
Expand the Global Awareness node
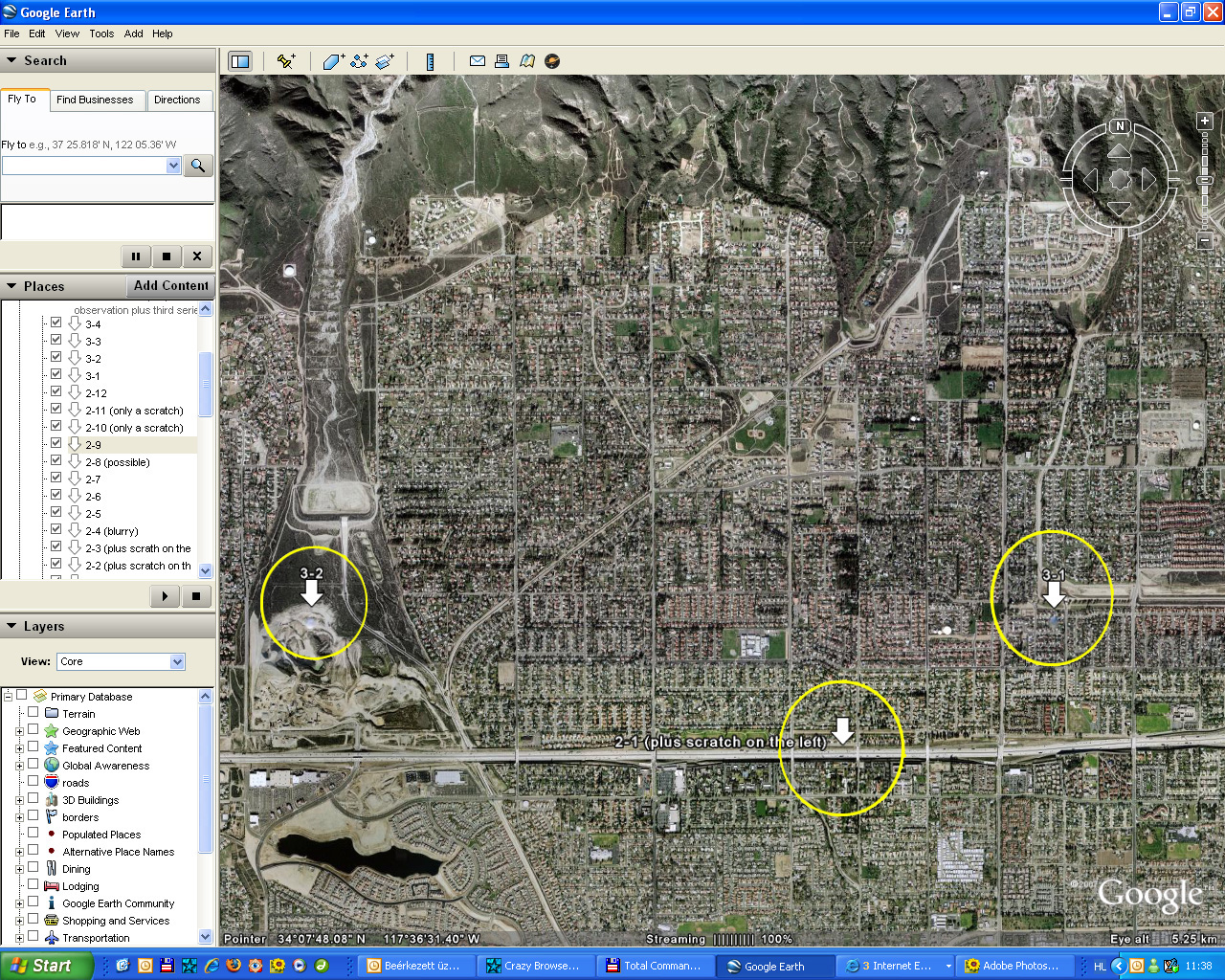tap(19, 766)
